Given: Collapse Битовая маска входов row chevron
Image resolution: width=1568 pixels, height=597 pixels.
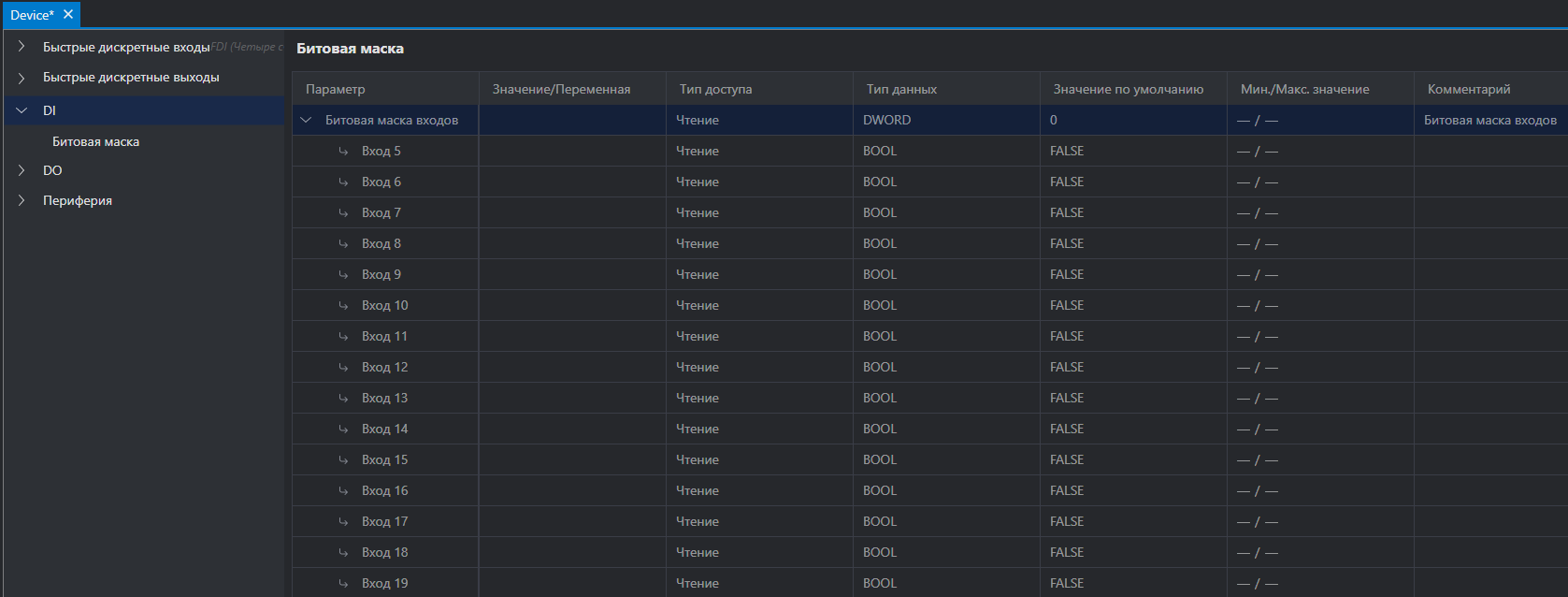Looking at the screenshot, I should click(x=306, y=120).
